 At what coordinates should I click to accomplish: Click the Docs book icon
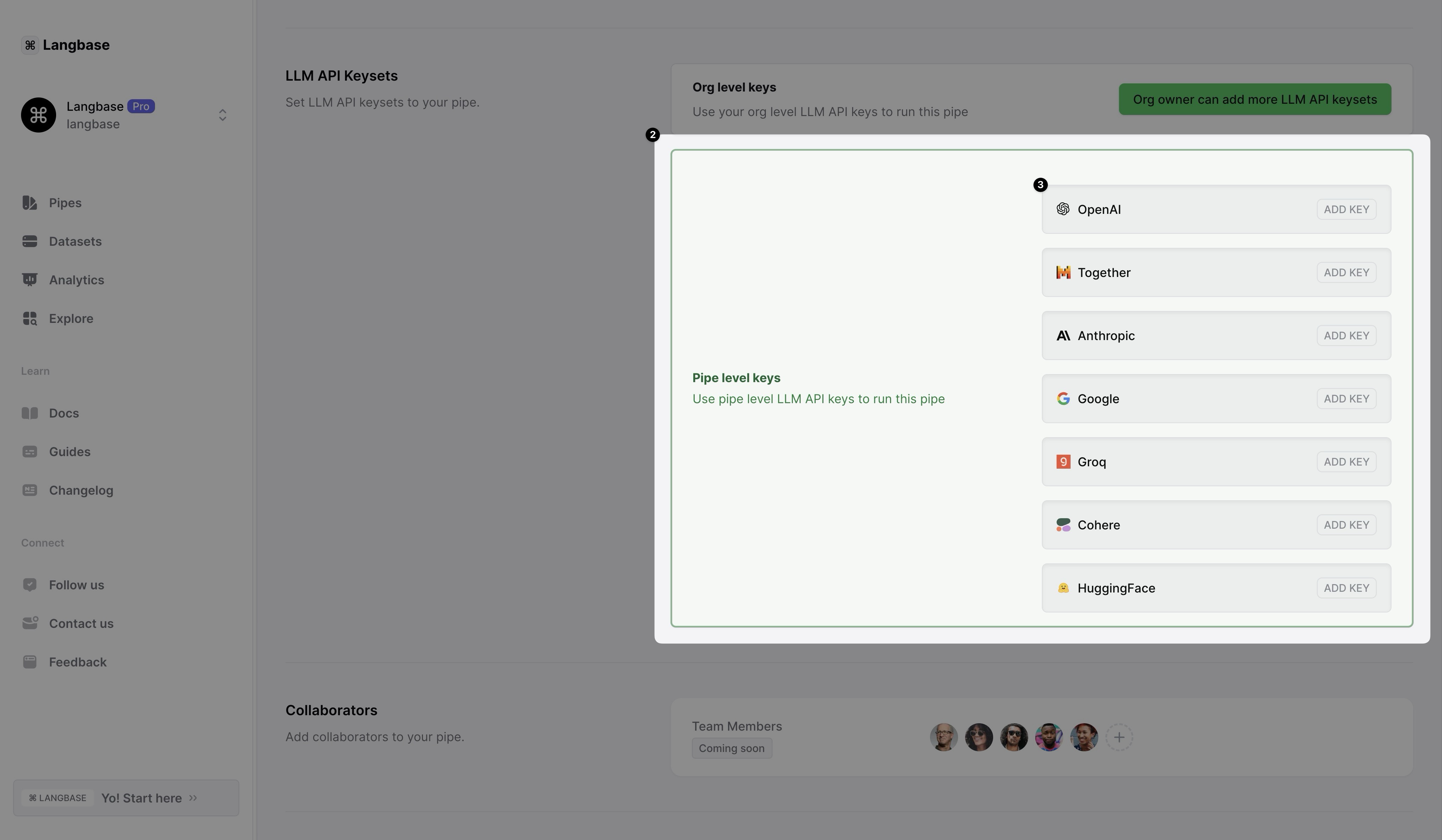click(30, 413)
